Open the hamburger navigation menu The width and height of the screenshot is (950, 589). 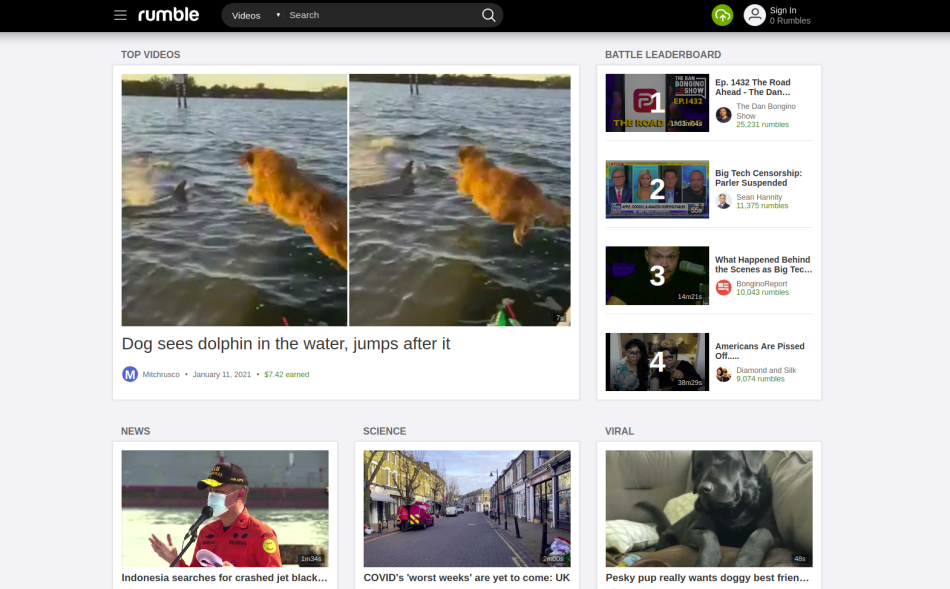coord(120,15)
